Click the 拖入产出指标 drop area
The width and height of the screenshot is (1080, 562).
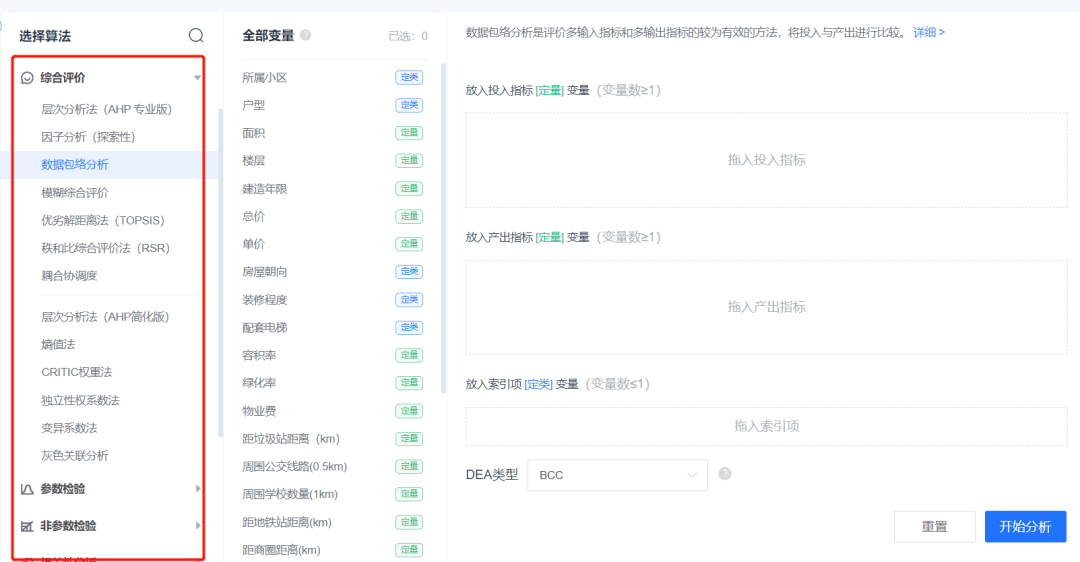[x=767, y=306]
